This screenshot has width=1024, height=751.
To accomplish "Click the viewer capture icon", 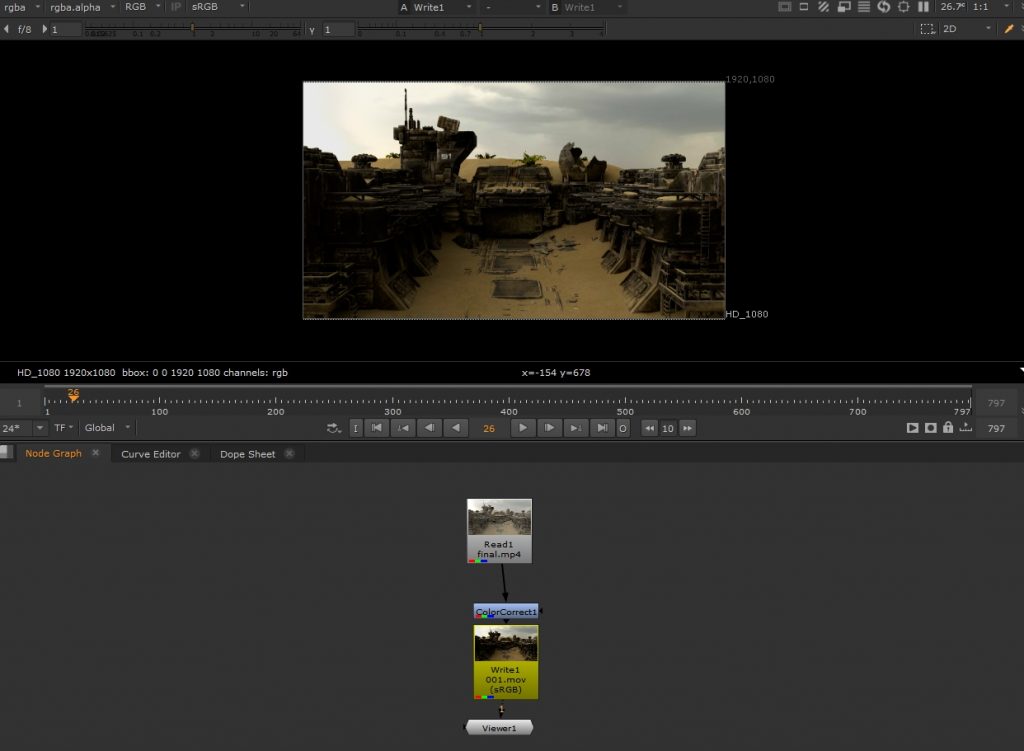I will click(x=931, y=428).
